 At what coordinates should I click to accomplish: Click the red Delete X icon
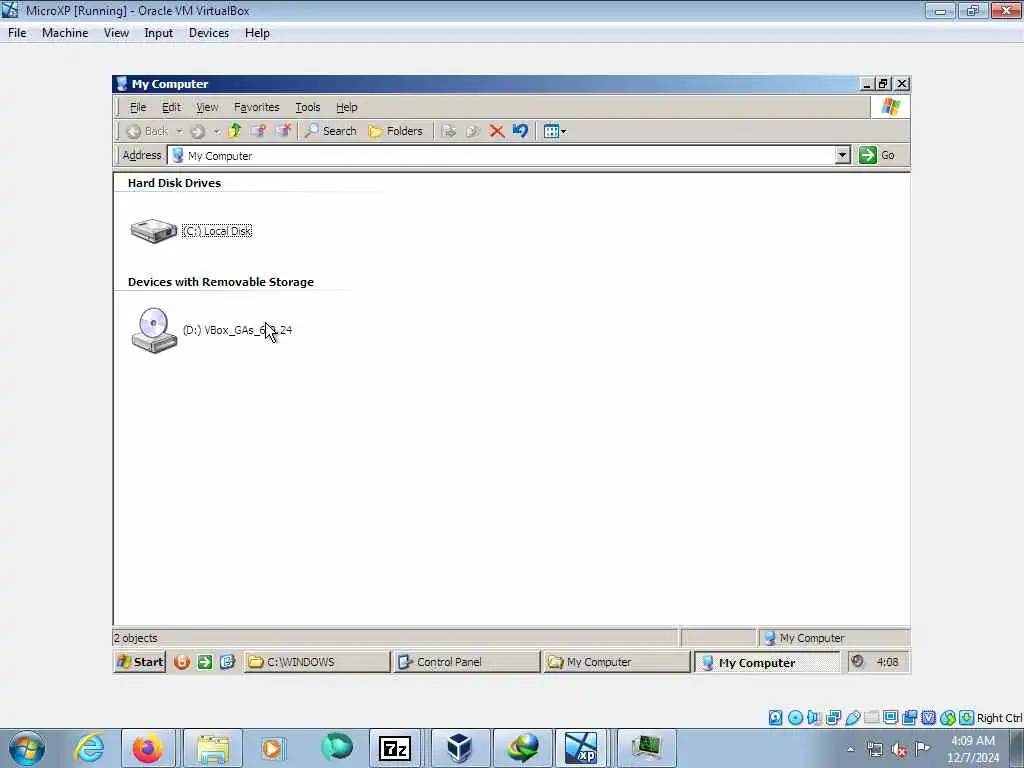pyautogui.click(x=497, y=131)
